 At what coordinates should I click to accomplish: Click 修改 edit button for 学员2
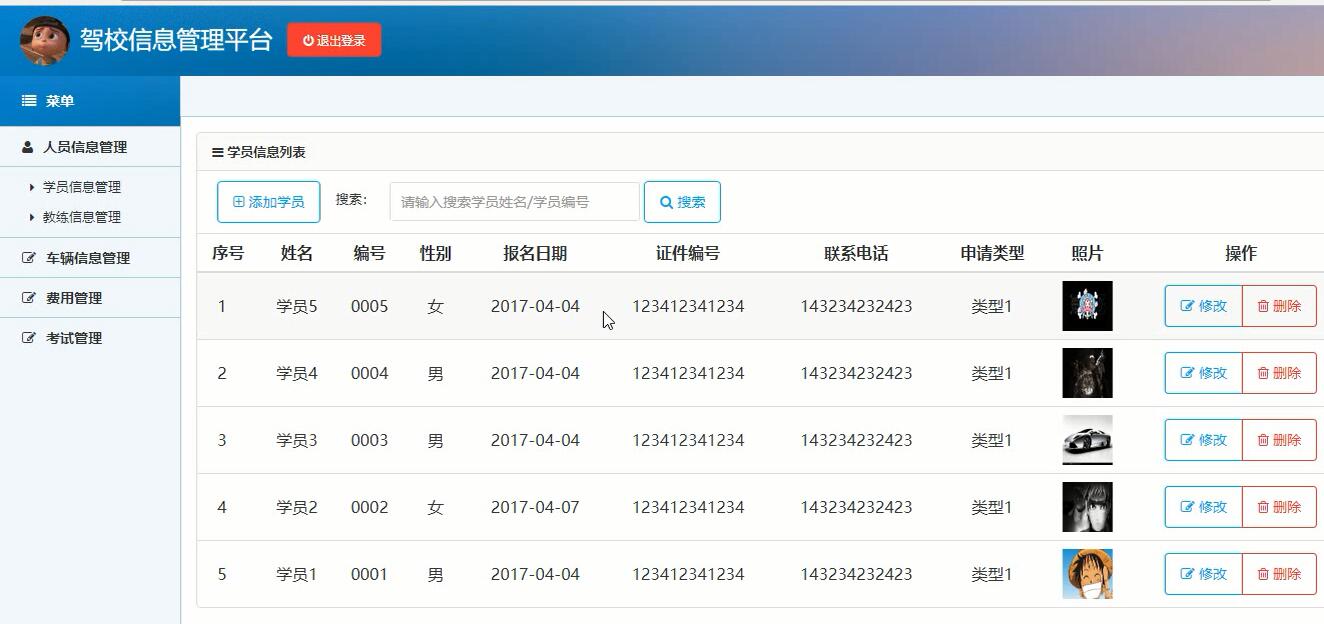click(1203, 507)
